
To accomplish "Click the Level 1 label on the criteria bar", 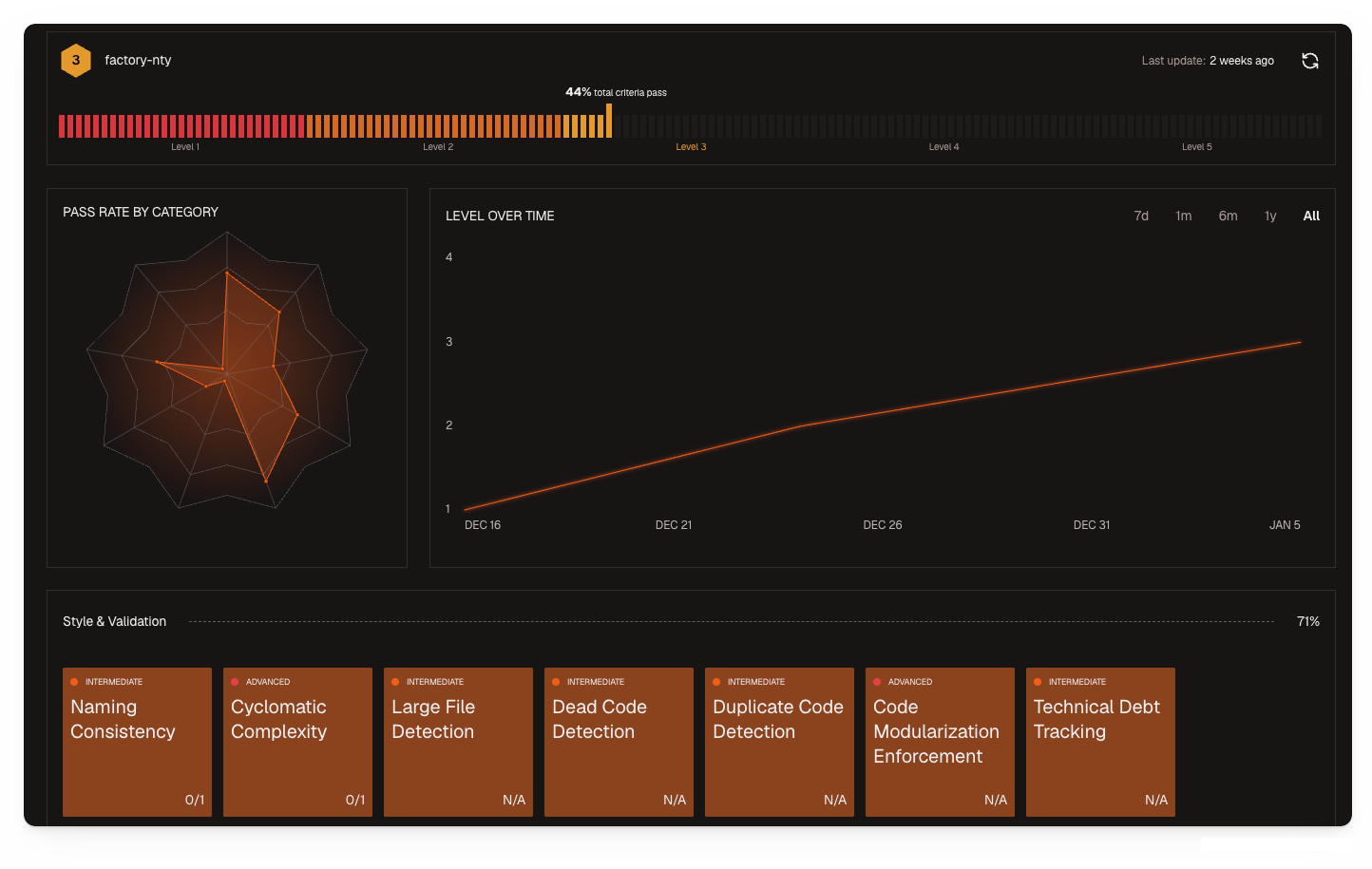I will pos(185,147).
